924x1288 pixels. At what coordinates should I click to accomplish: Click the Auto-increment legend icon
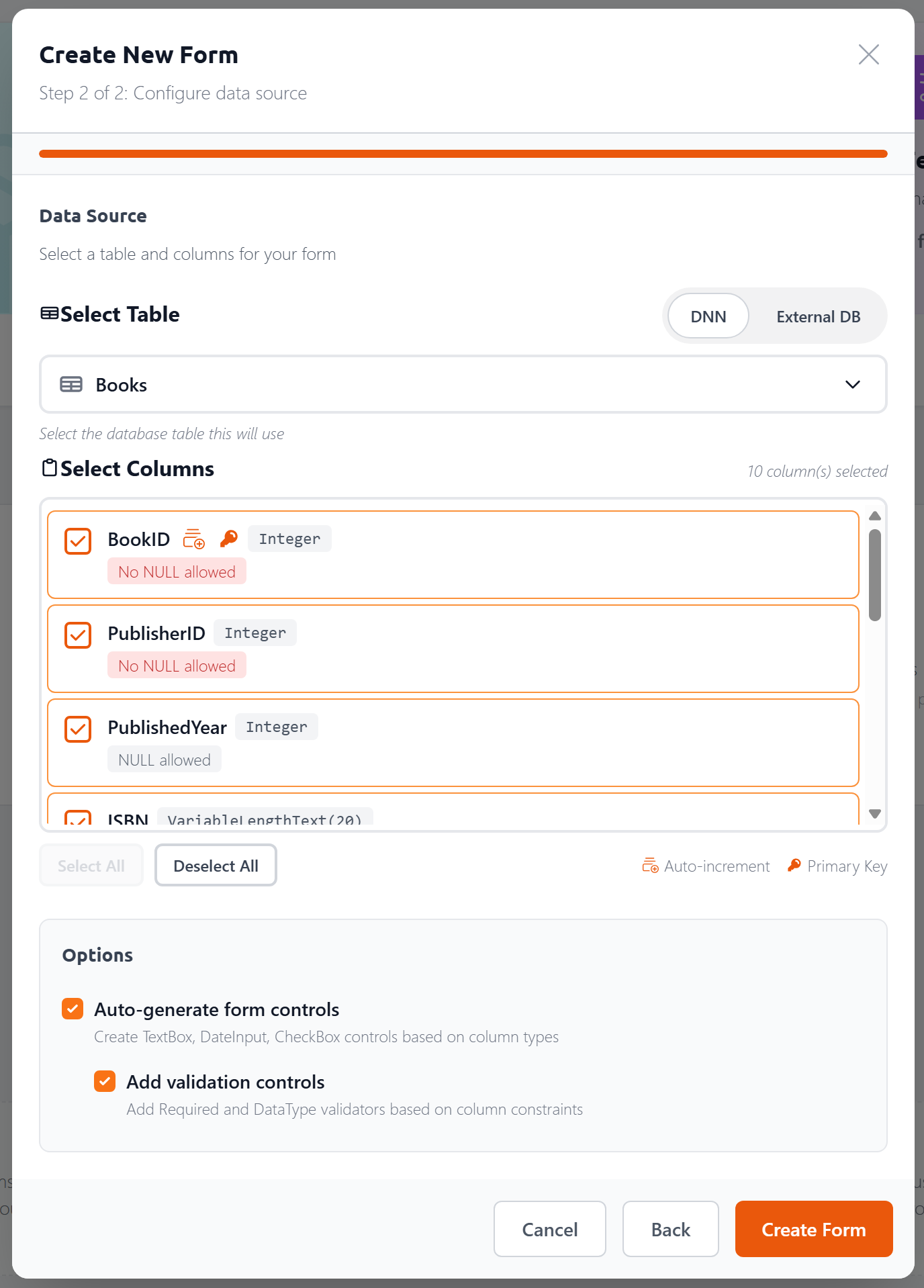point(650,866)
